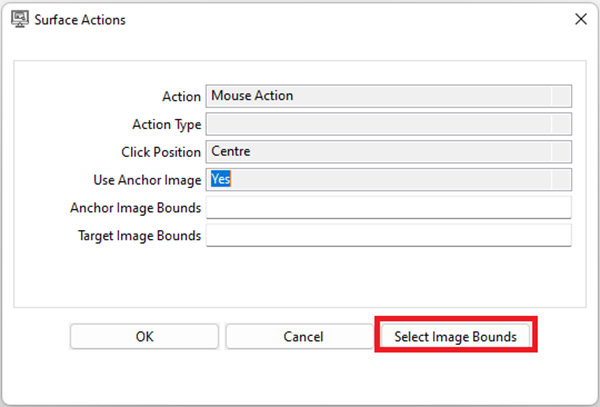
Task: Click the highlighted Yes value
Action: 221,180
